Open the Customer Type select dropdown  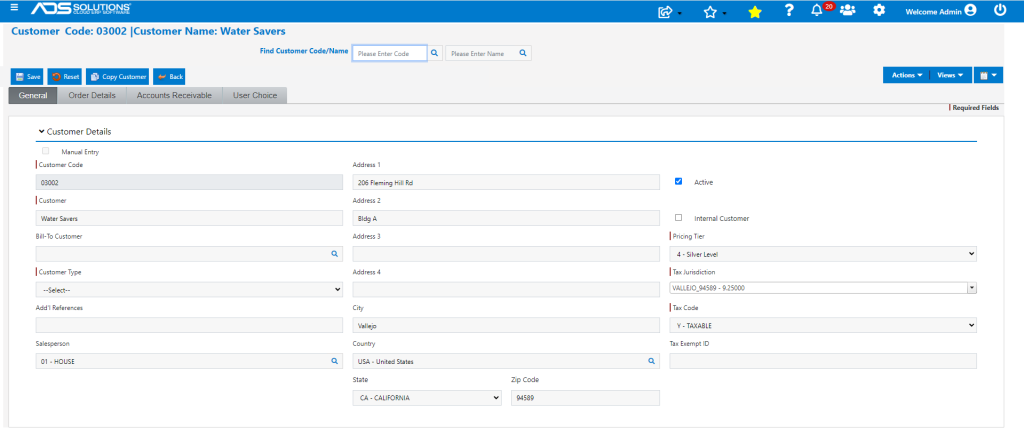click(x=189, y=290)
